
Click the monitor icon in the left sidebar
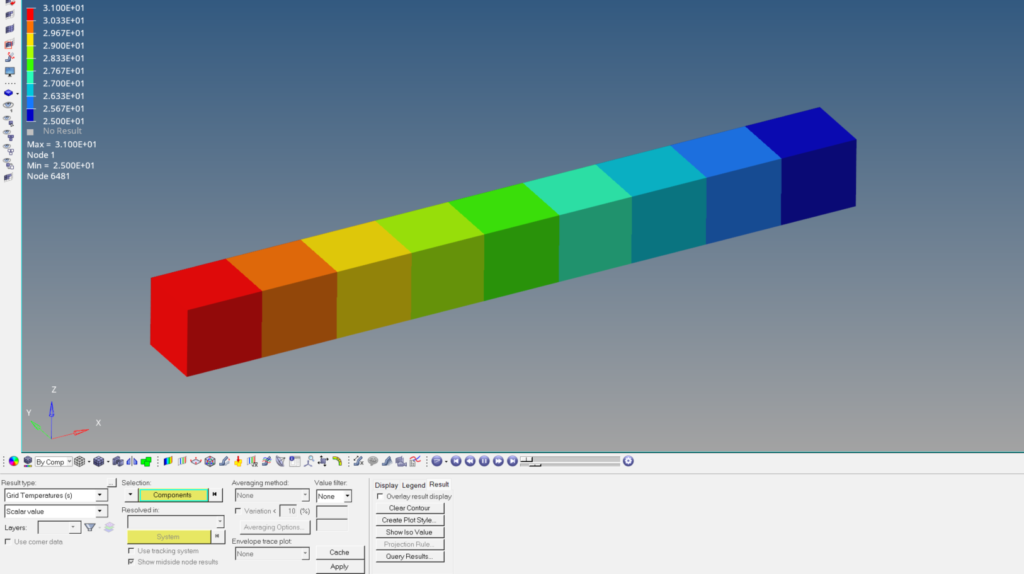click(10, 72)
